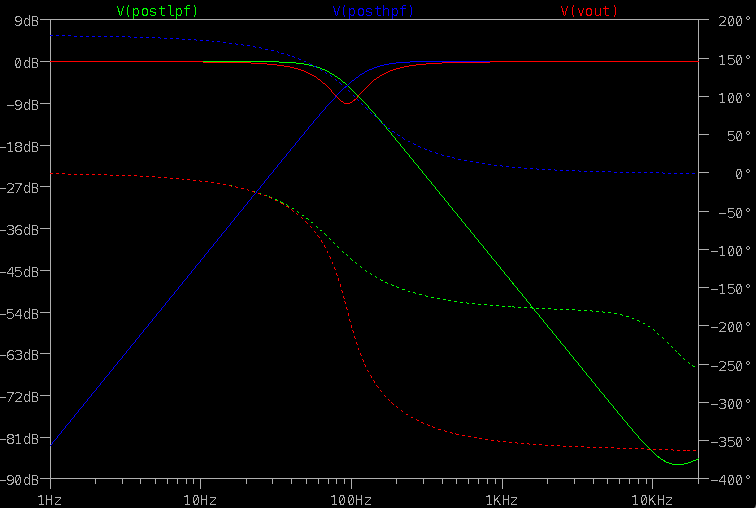The height and width of the screenshot is (508, 756).
Task: Click the green postlpf magnitude minimum past 10KHz
Action: click(678, 464)
